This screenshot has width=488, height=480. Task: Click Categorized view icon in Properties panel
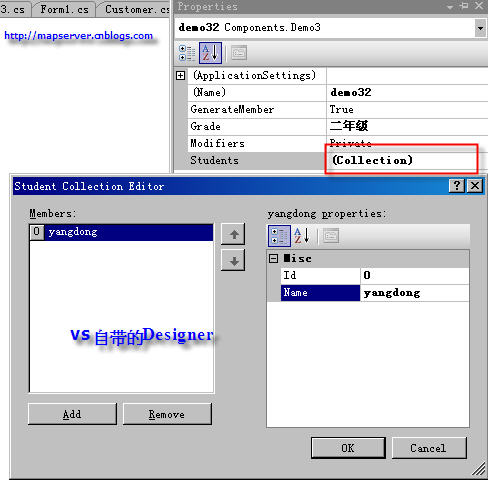[187, 53]
